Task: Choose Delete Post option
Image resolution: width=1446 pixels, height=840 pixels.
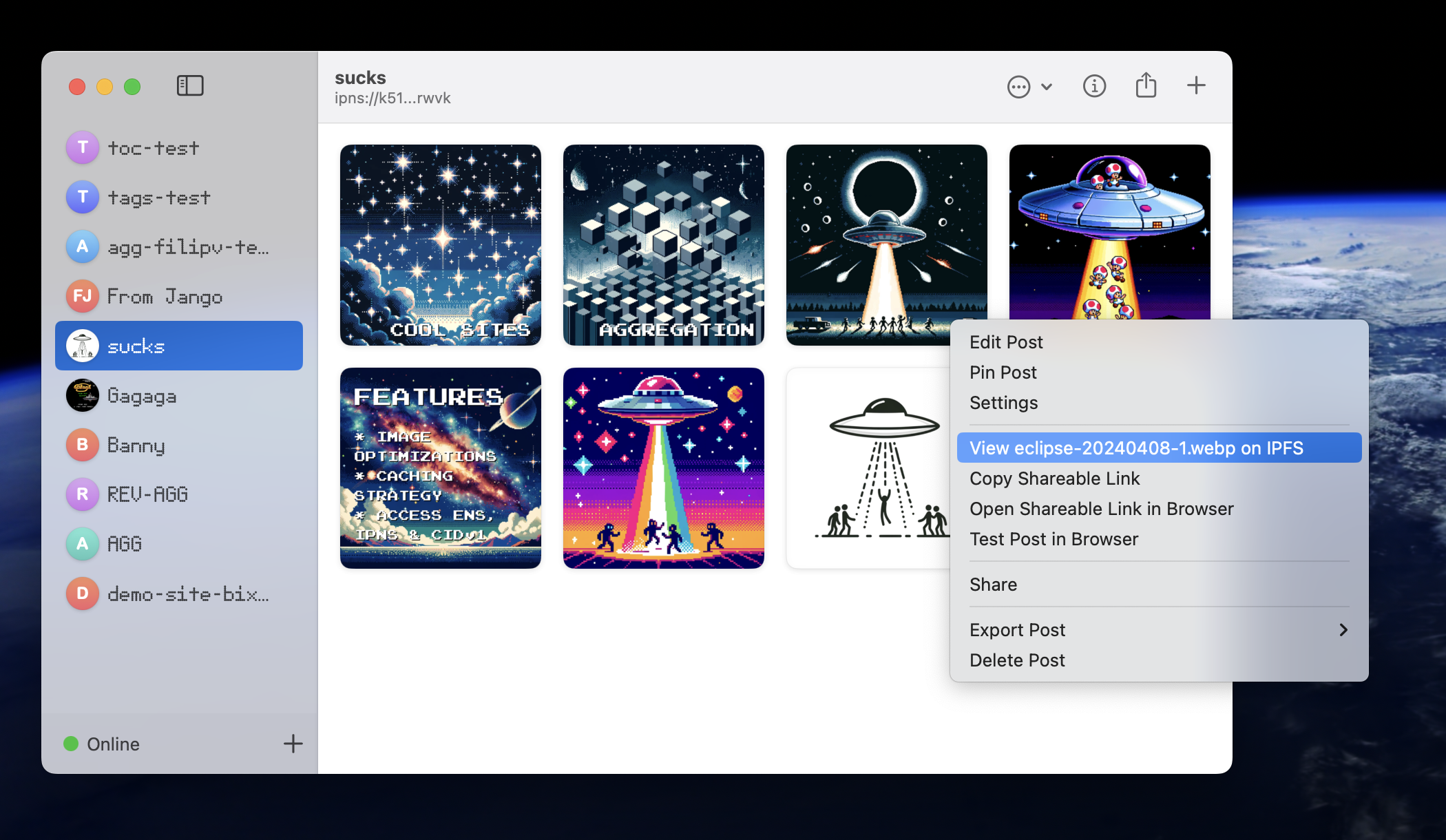Action: [1017, 660]
